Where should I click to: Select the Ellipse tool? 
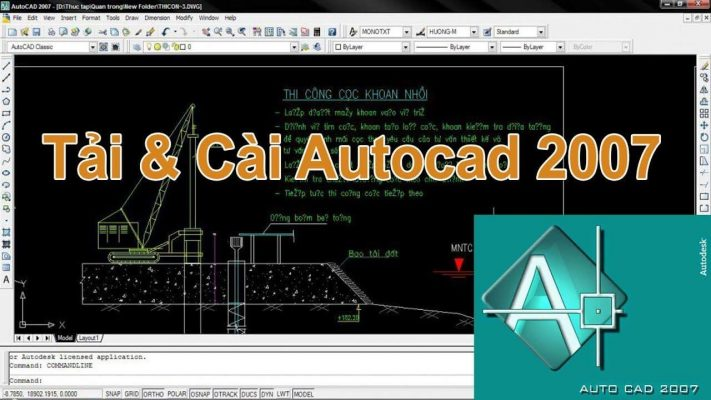tap(6, 173)
